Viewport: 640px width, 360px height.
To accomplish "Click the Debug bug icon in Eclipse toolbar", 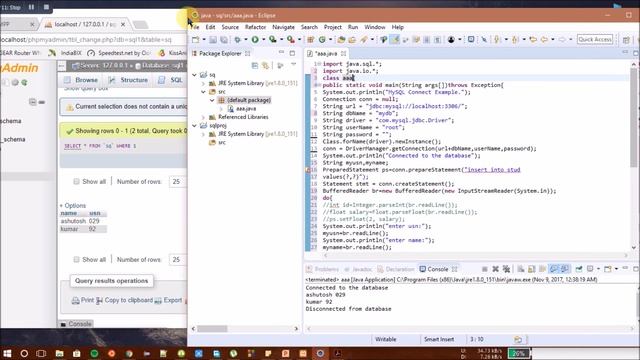I will point(237,40).
